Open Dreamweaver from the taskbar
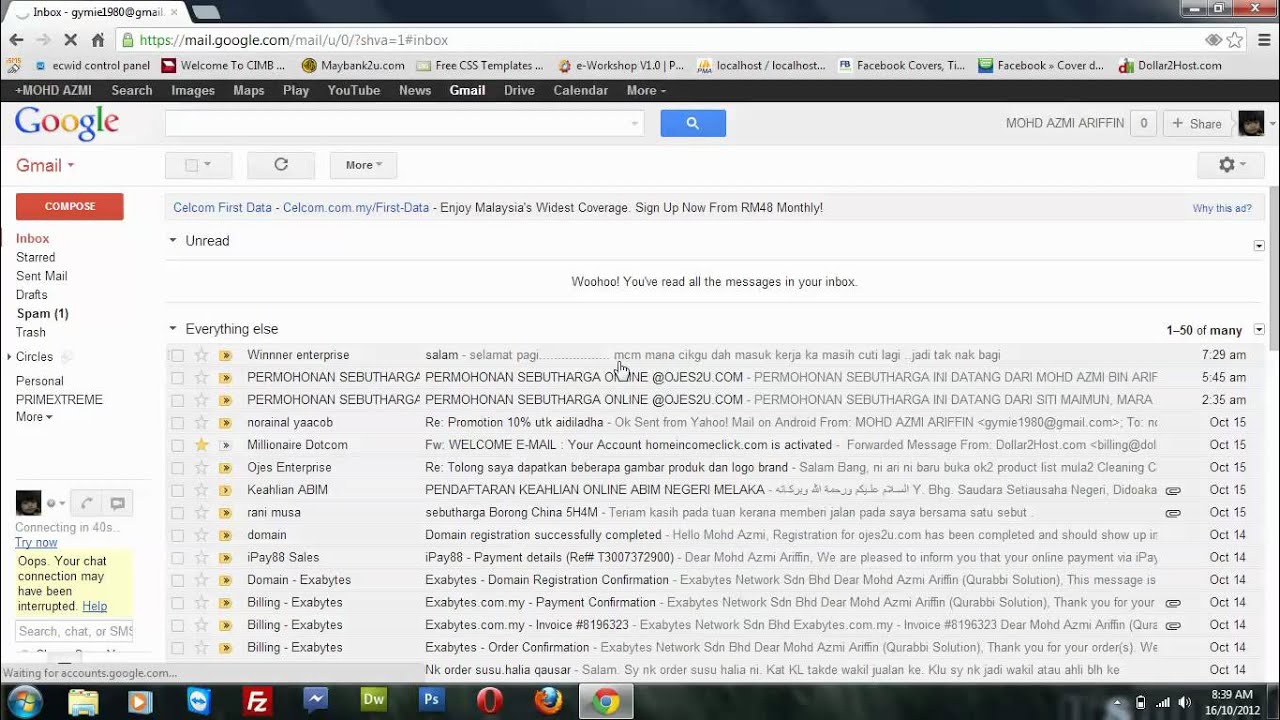 (374, 701)
